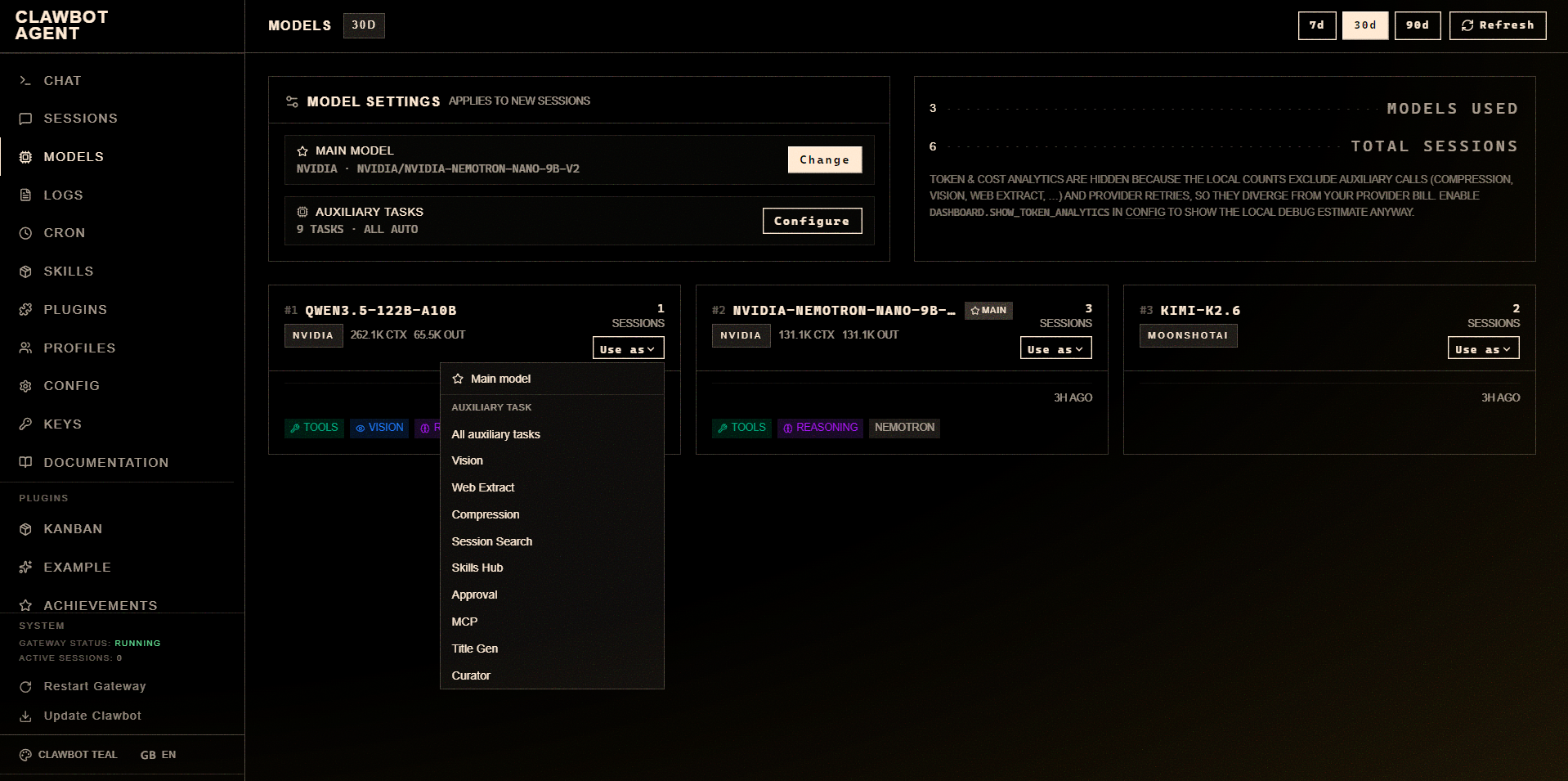The height and width of the screenshot is (781, 1568).
Task: Select Vision auxiliary task entry
Action: pyautogui.click(x=552, y=460)
